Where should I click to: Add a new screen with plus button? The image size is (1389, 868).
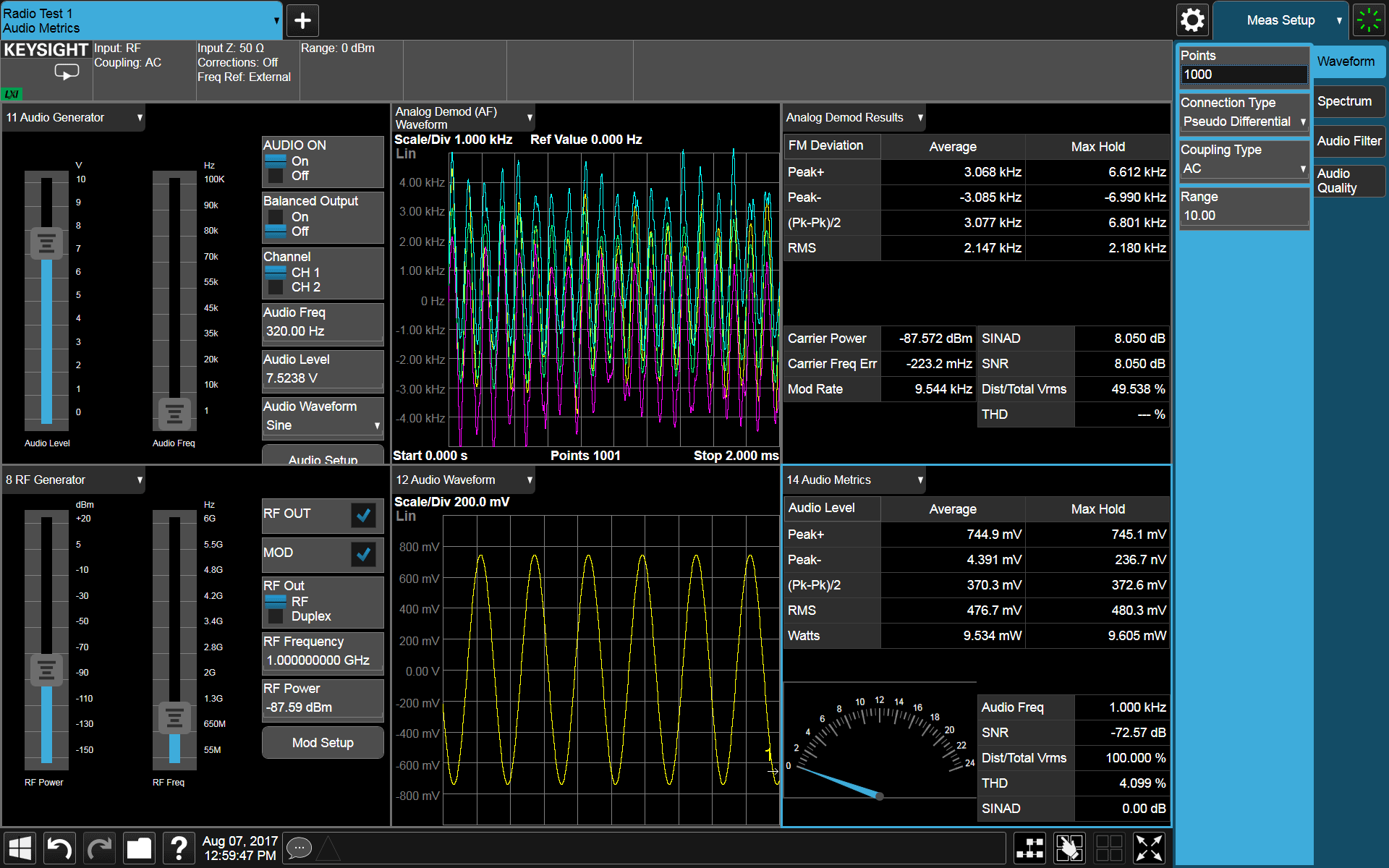302,20
